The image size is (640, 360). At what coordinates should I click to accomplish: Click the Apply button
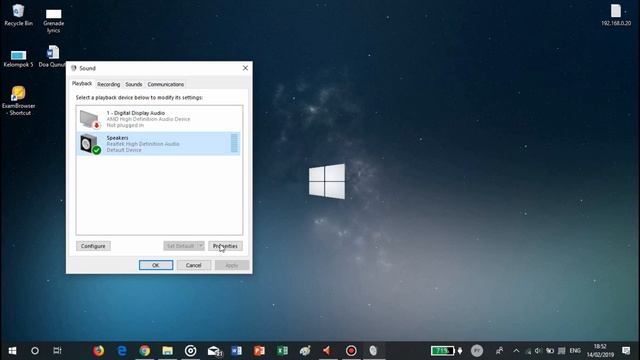coord(231,265)
